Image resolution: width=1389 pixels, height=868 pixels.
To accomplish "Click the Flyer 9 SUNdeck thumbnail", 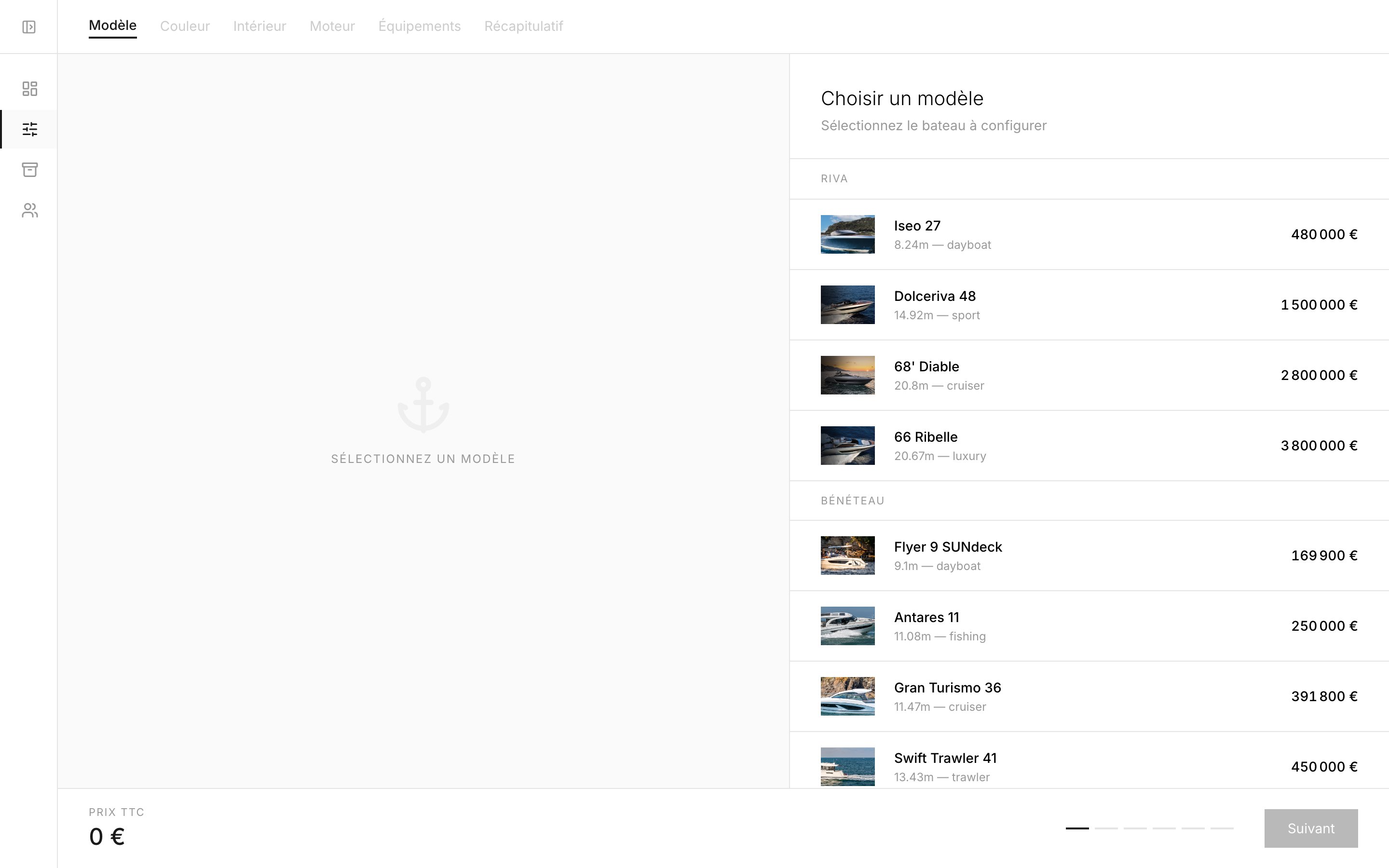I will (847, 556).
